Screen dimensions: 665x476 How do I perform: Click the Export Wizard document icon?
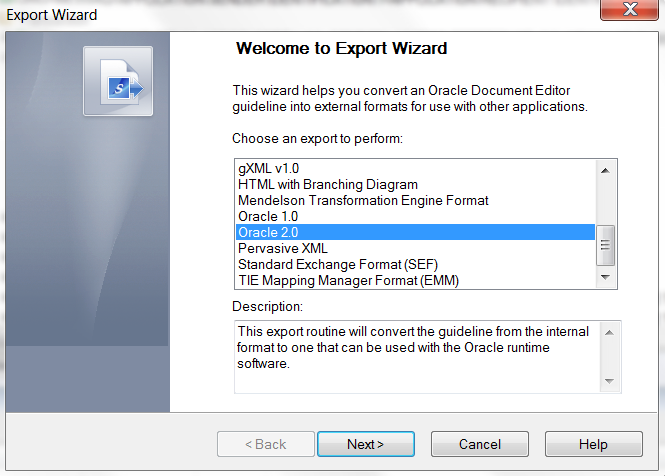point(118,81)
